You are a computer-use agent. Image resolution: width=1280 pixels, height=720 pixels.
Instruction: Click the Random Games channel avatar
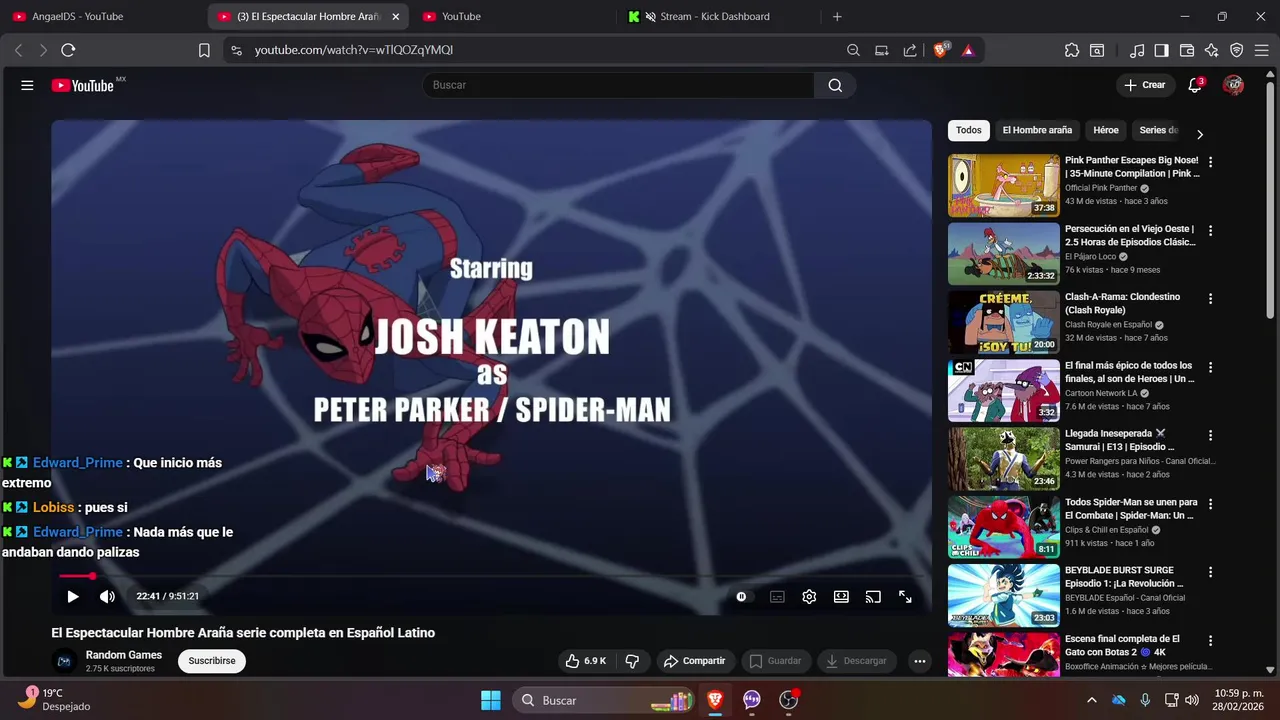(x=64, y=661)
